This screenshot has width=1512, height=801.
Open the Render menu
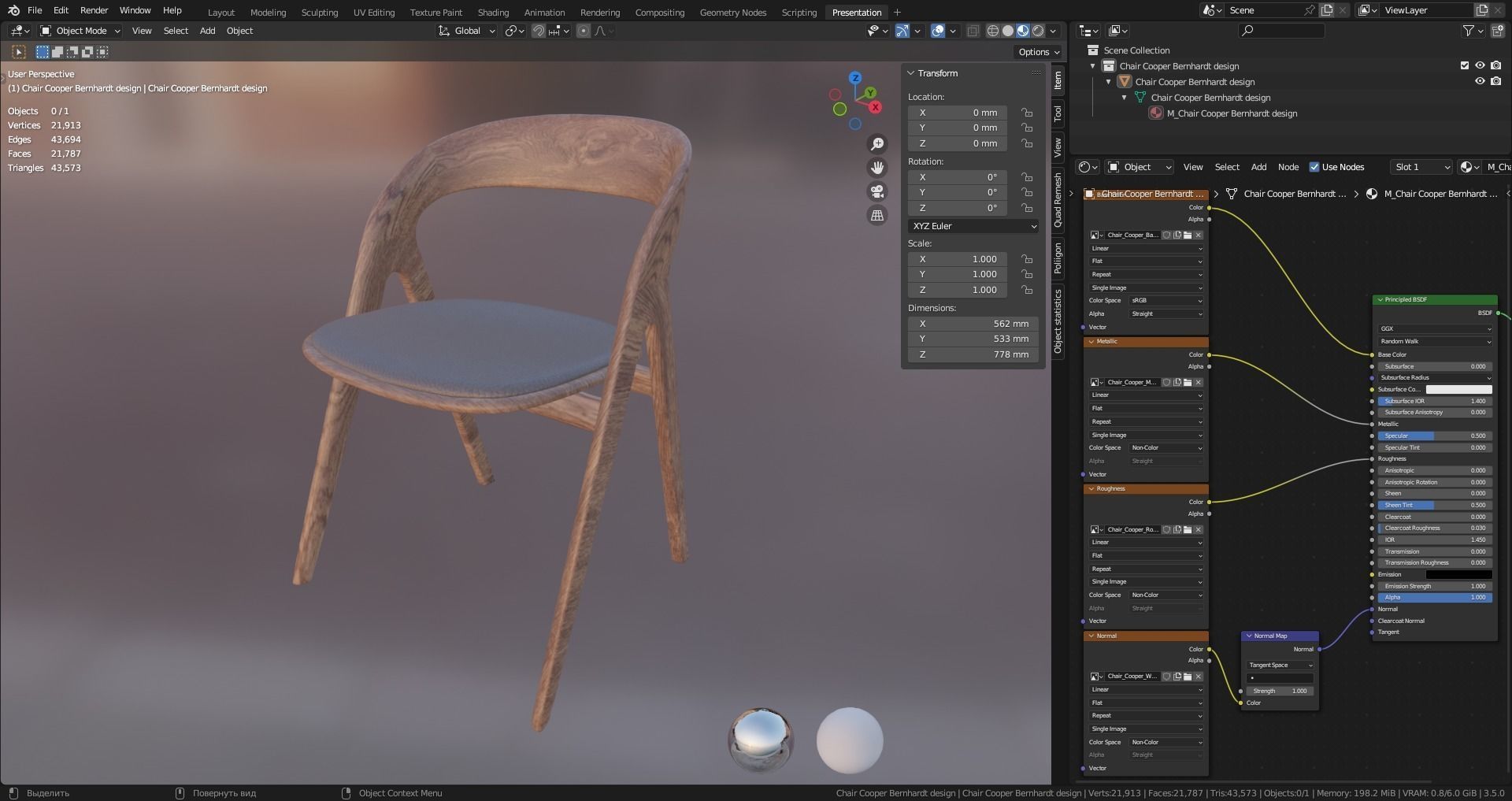[x=94, y=10]
